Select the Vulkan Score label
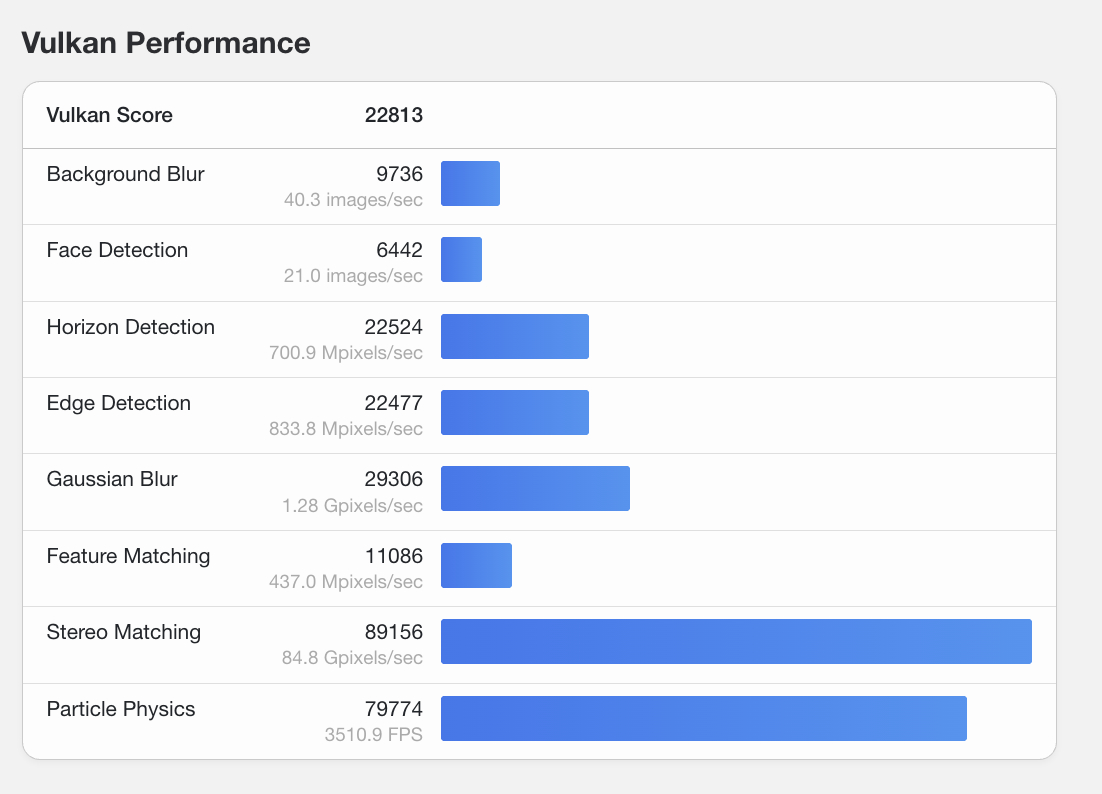The height and width of the screenshot is (794, 1102). [x=109, y=115]
